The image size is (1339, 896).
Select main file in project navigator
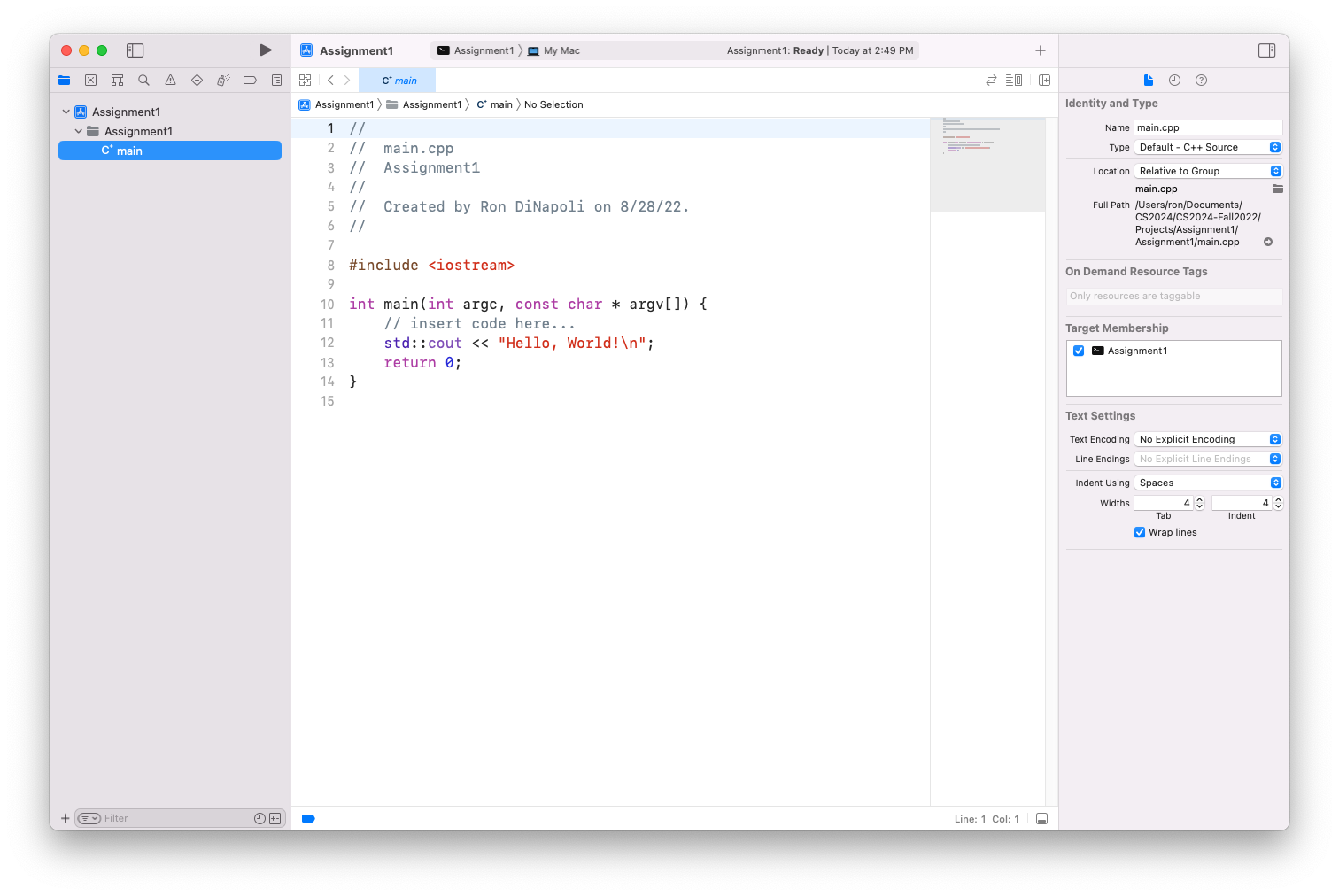tap(129, 151)
